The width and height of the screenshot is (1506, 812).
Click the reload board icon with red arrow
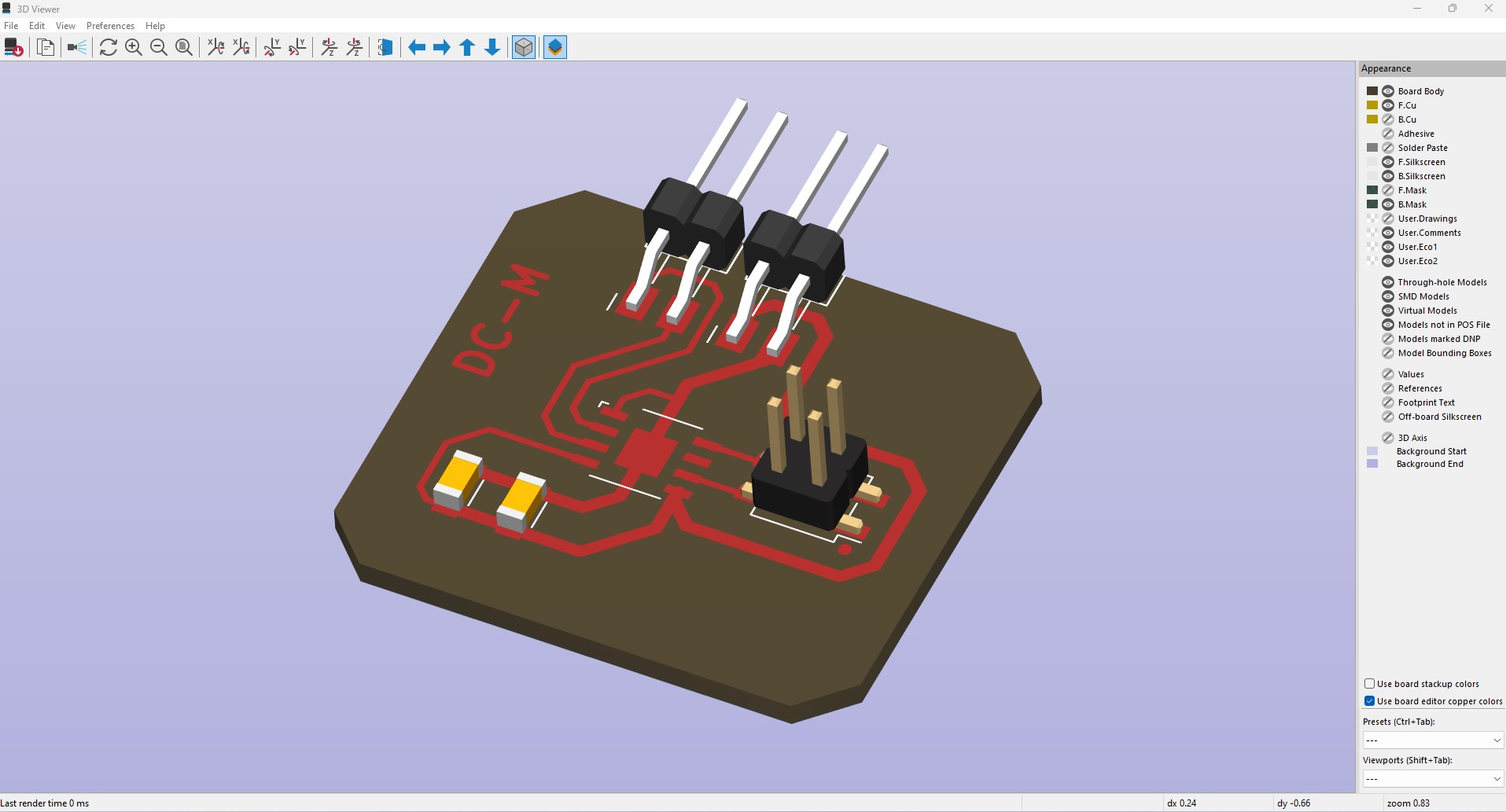point(13,47)
